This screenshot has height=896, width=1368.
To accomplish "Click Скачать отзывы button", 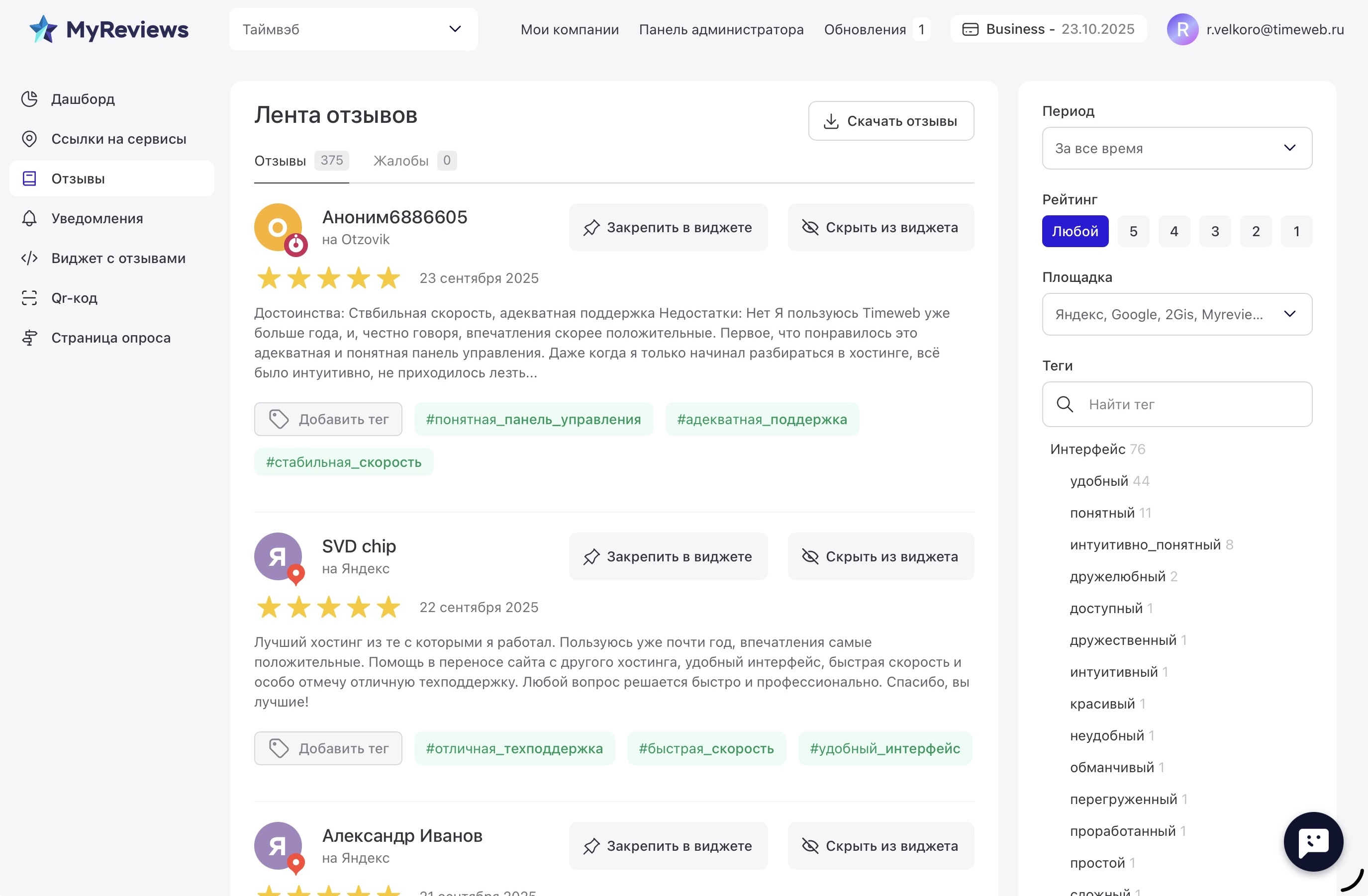I will point(890,121).
